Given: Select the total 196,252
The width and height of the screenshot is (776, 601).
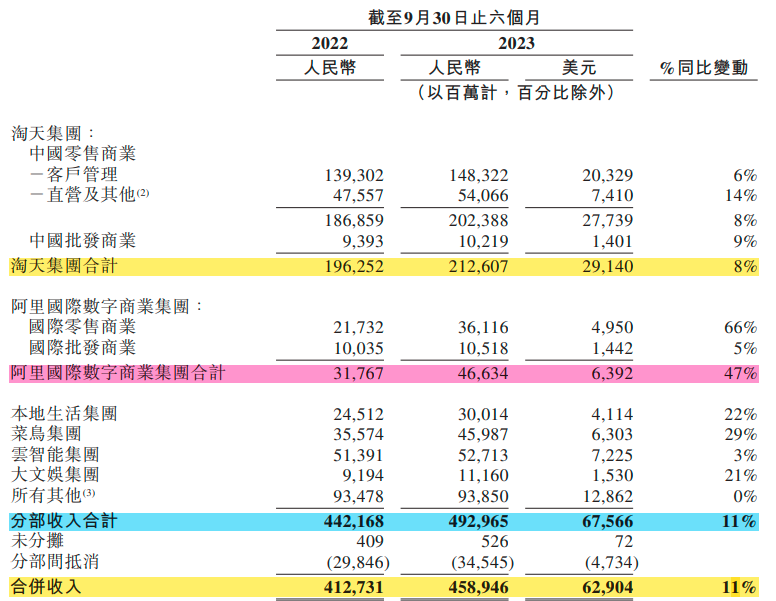Looking at the screenshot, I should [x=354, y=267].
